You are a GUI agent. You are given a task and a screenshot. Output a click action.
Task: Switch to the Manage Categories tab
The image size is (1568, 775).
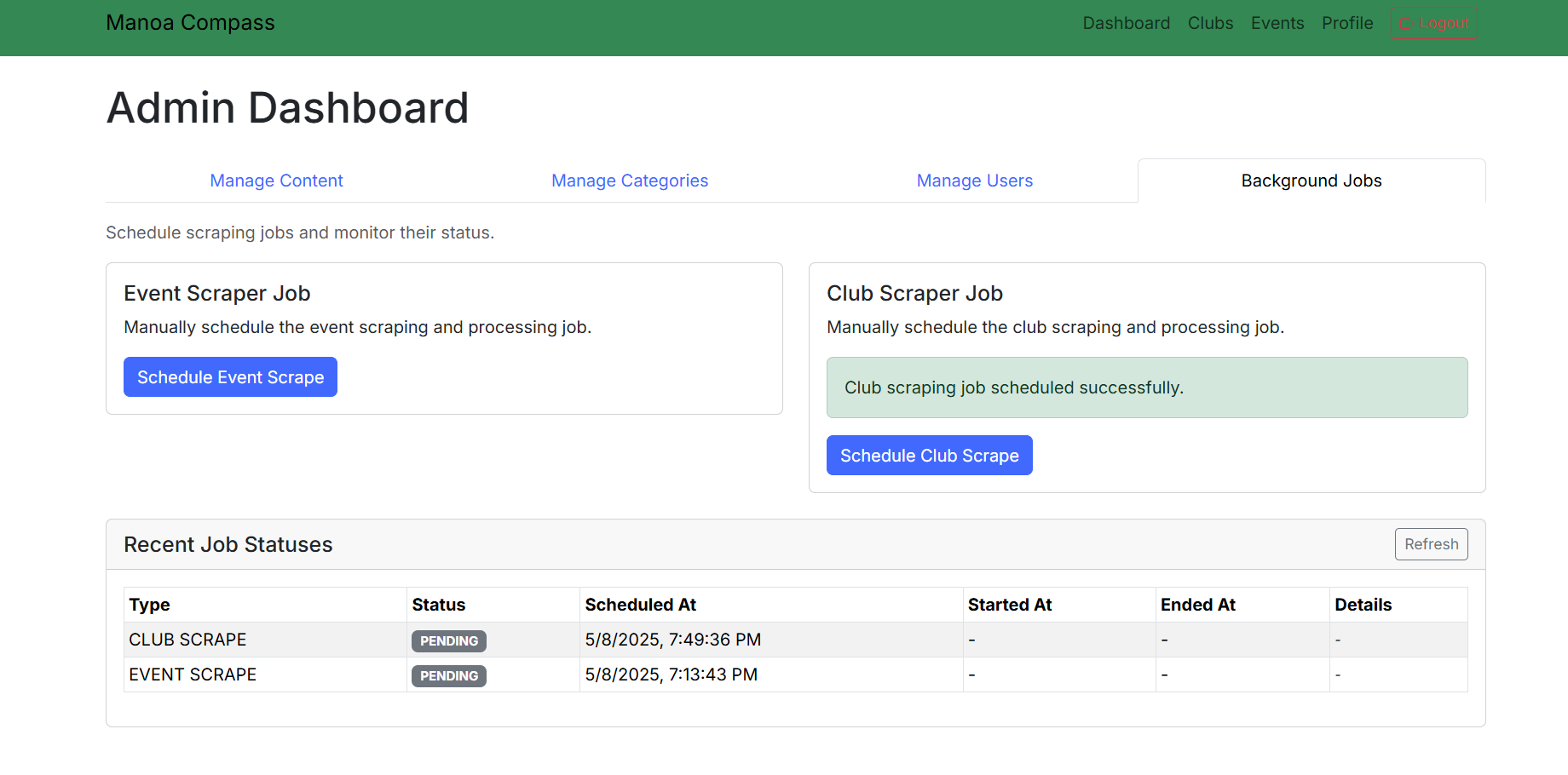[630, 181]
